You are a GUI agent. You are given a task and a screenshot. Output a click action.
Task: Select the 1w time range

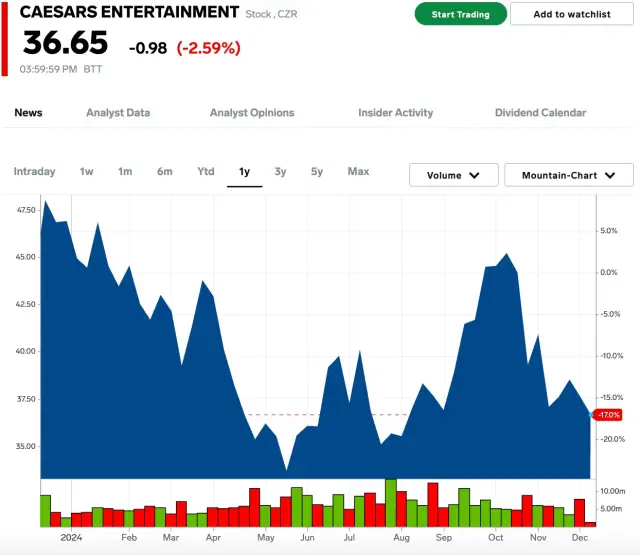[87, 172]
